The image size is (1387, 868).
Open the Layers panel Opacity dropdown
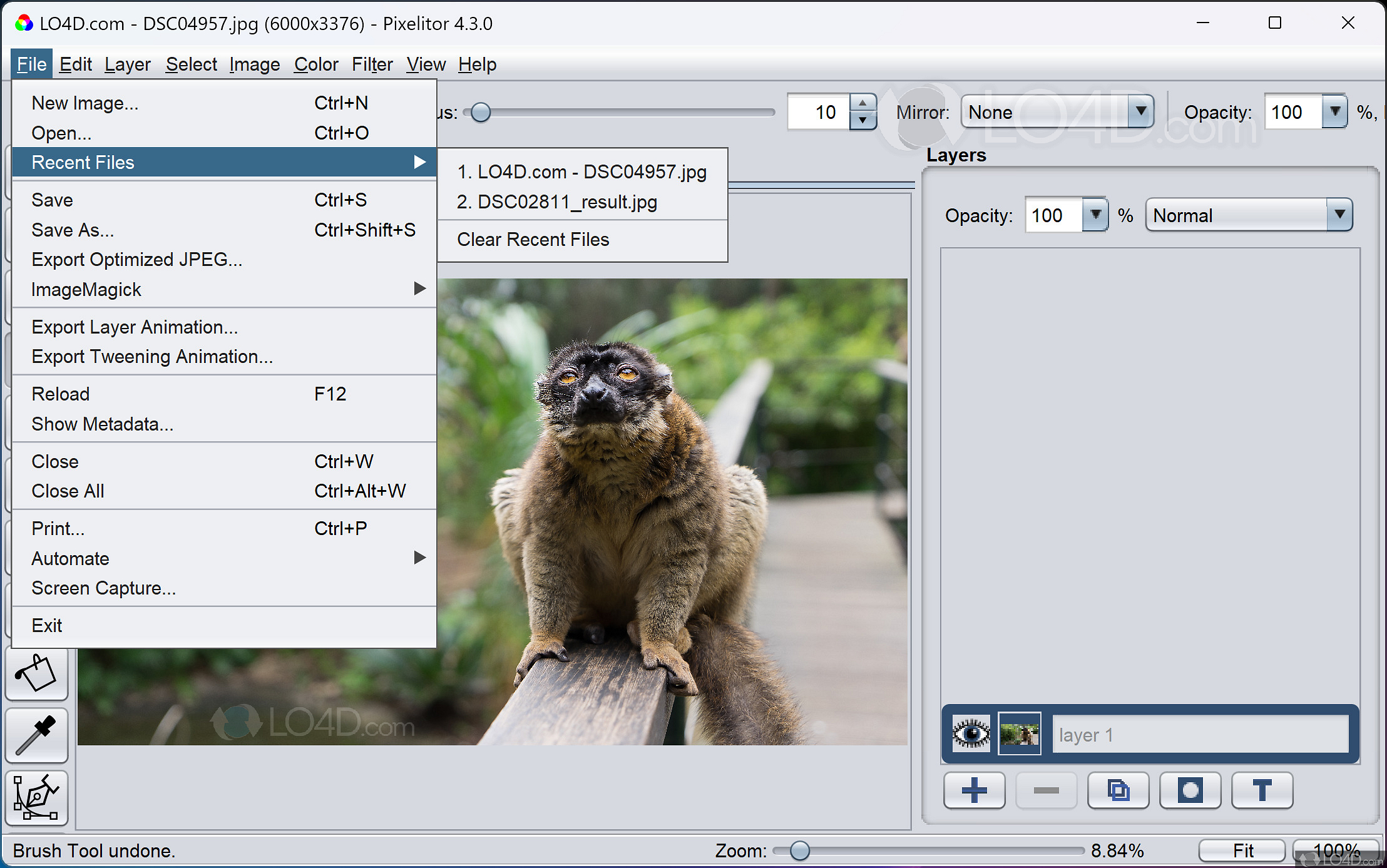pyautogui.click(x=1095, y=215)
